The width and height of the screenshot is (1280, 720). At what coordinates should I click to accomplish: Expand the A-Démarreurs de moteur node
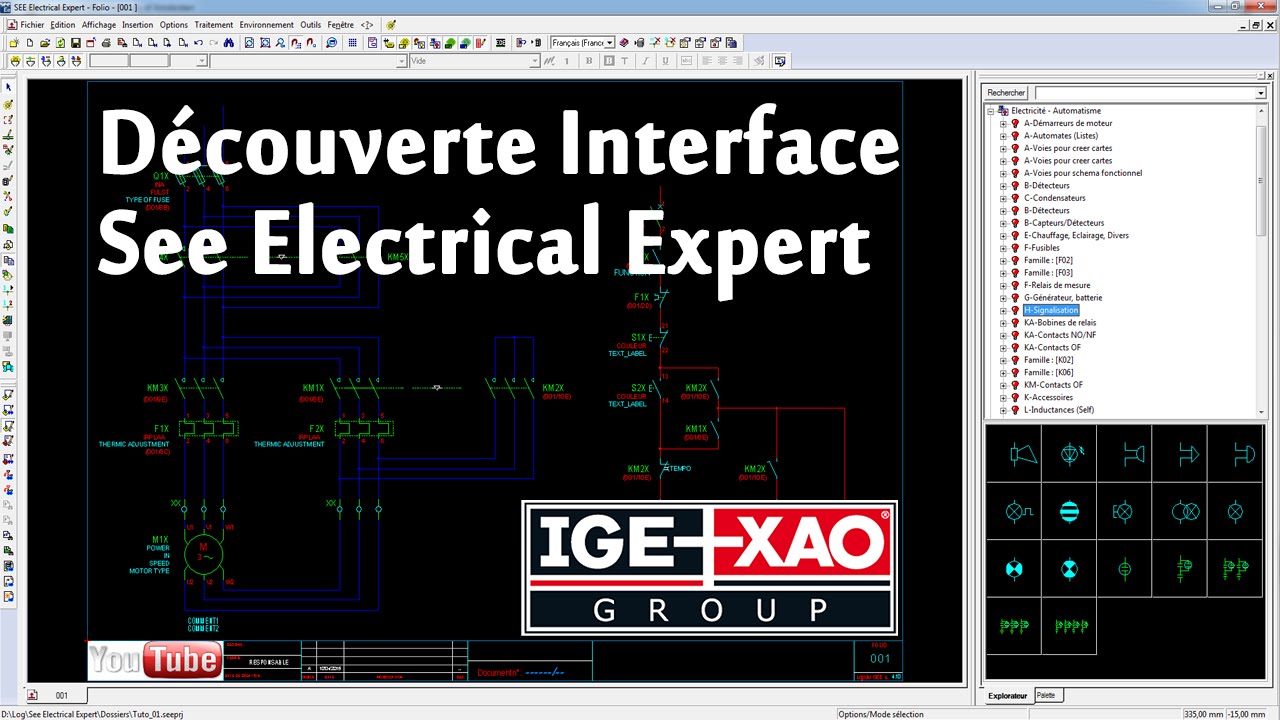pos(1003,123)
